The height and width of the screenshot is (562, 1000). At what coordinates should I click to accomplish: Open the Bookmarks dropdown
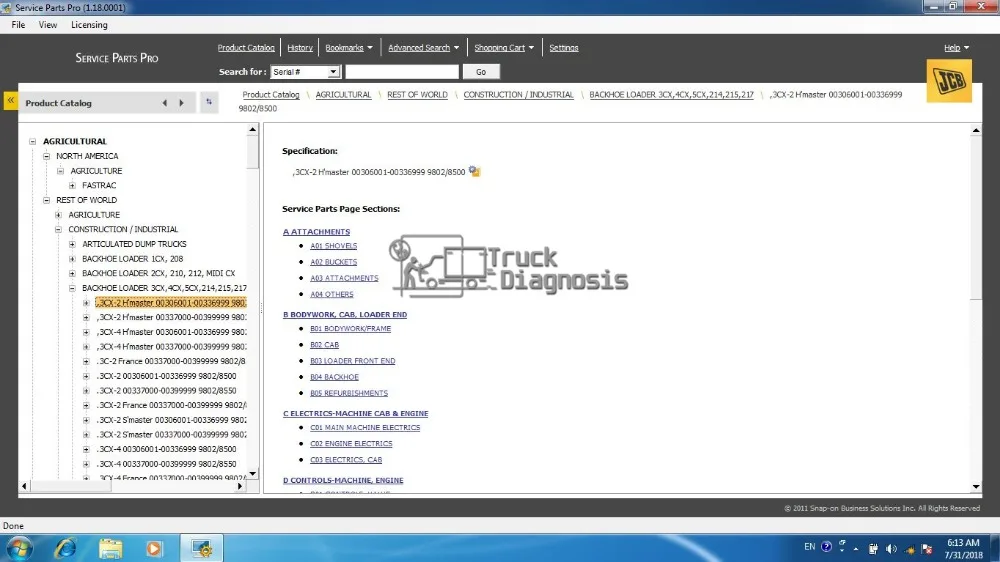point(349,48)
